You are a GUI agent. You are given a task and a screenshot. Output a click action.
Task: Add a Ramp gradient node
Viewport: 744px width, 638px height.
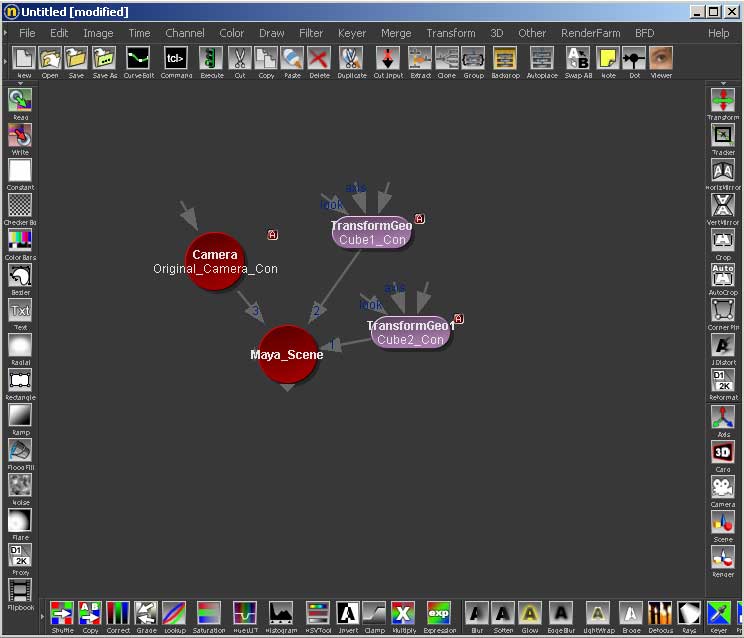click(x=20, y=416)
